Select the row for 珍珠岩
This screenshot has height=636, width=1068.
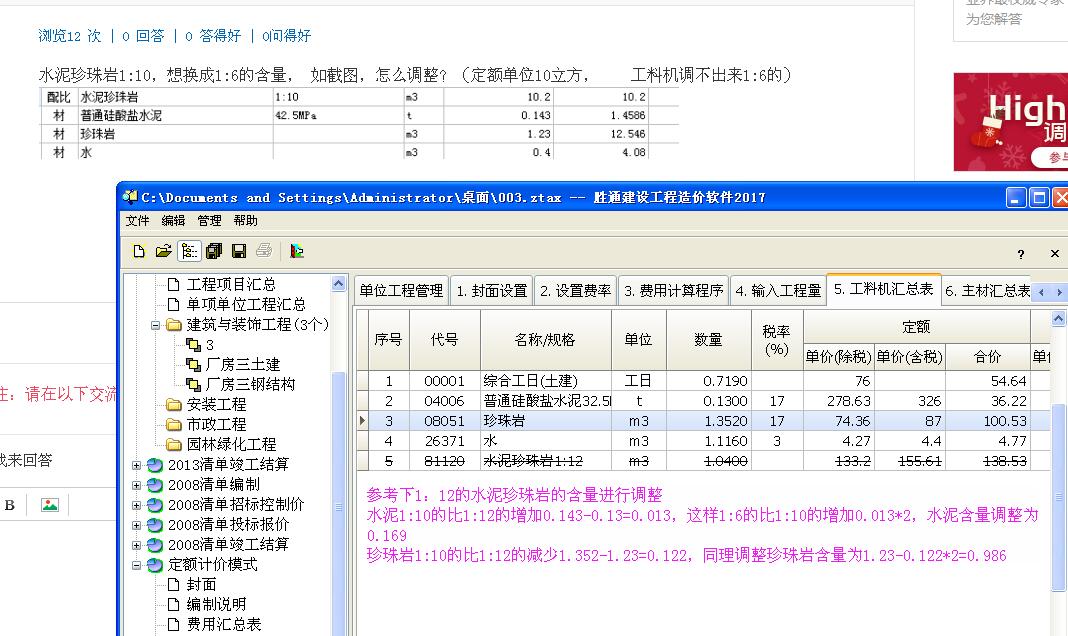coord(703,421)
